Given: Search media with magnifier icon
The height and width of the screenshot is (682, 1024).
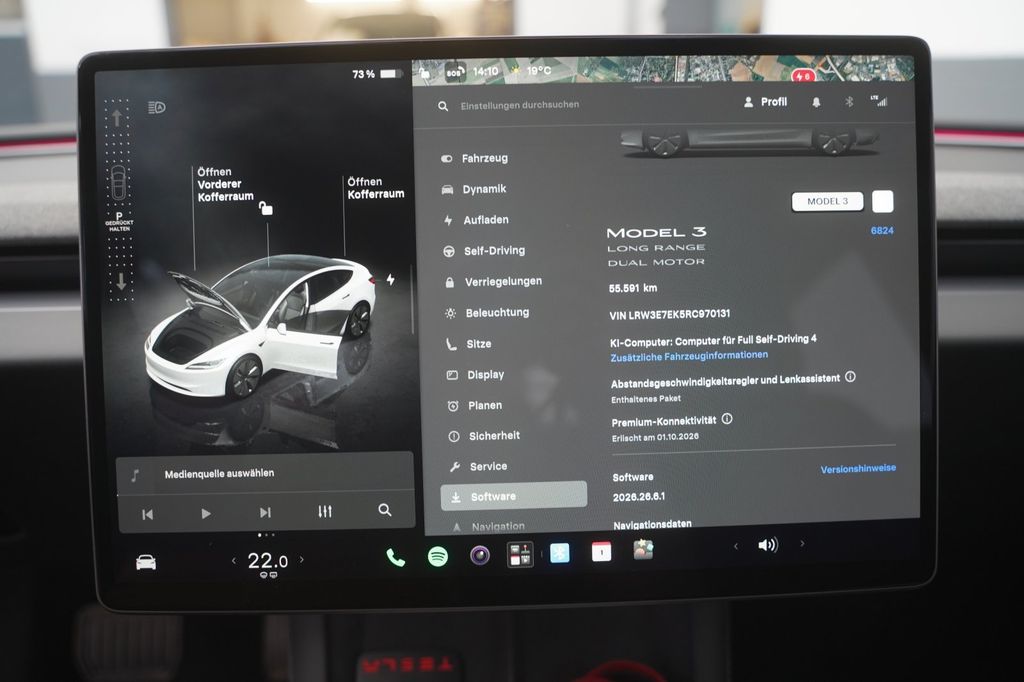Looking at the screenshot, I should pos(385,510).
